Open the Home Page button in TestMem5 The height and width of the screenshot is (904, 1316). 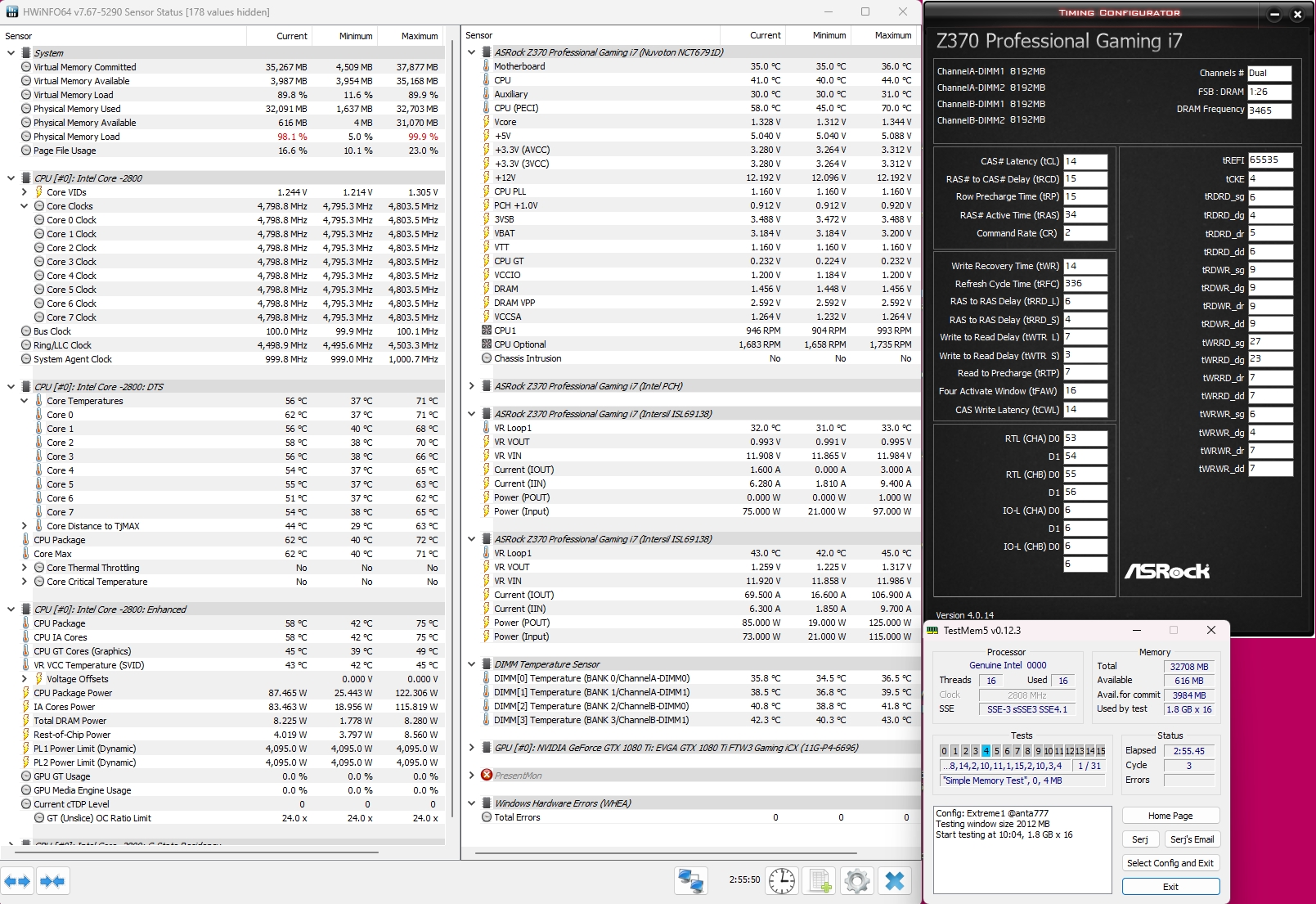1170,816
